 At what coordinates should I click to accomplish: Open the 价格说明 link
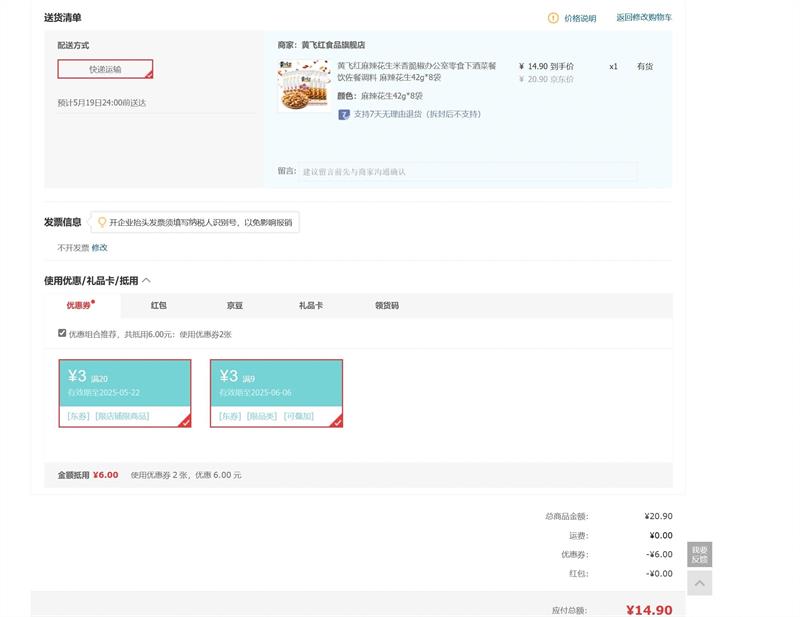click(x=579, y=18)
